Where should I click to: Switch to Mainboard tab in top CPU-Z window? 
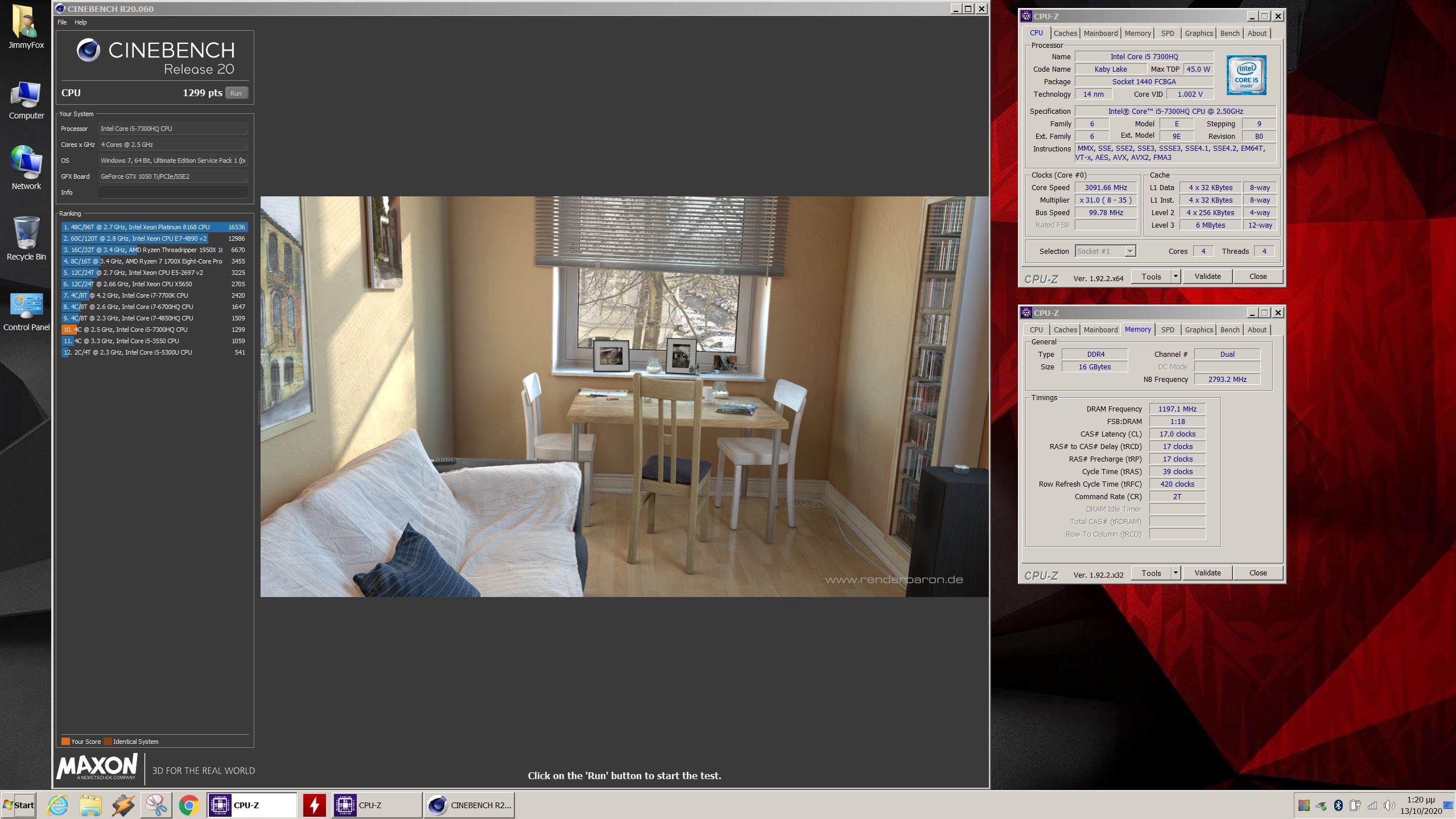[1100, 33]
